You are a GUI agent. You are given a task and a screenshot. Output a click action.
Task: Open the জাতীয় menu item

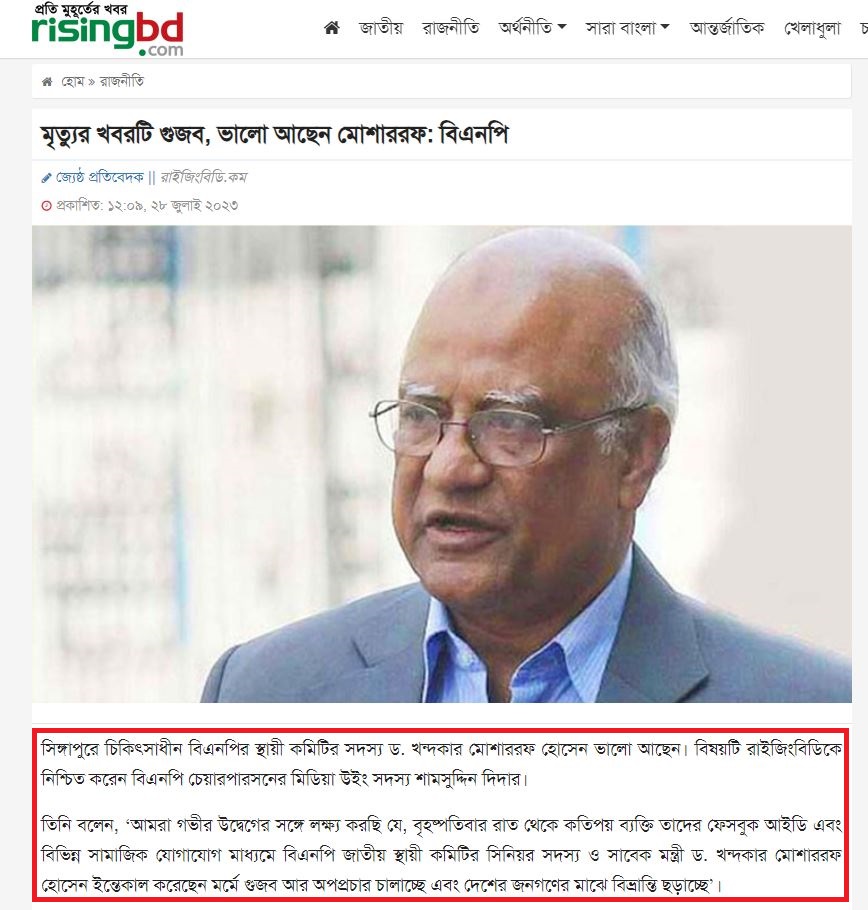(x=381, y=27)
